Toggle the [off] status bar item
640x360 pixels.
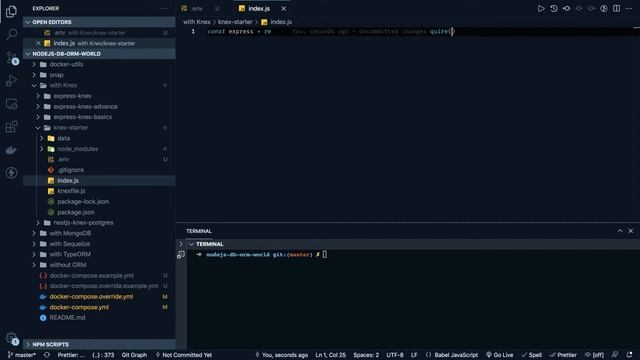[594, 355]
